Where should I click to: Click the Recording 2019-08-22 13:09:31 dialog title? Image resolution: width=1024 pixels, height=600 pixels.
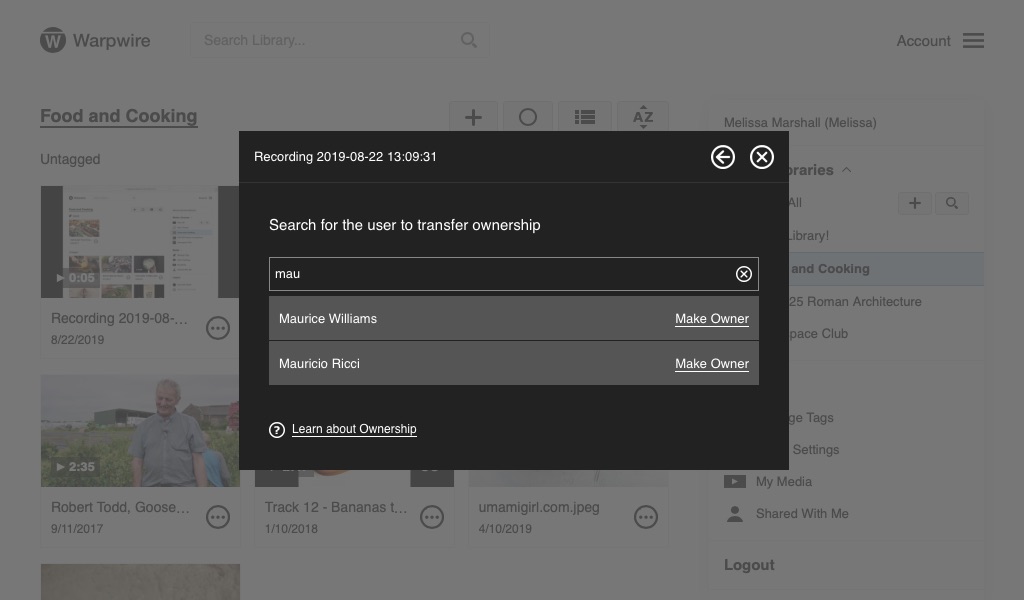(x=345, y=157)
